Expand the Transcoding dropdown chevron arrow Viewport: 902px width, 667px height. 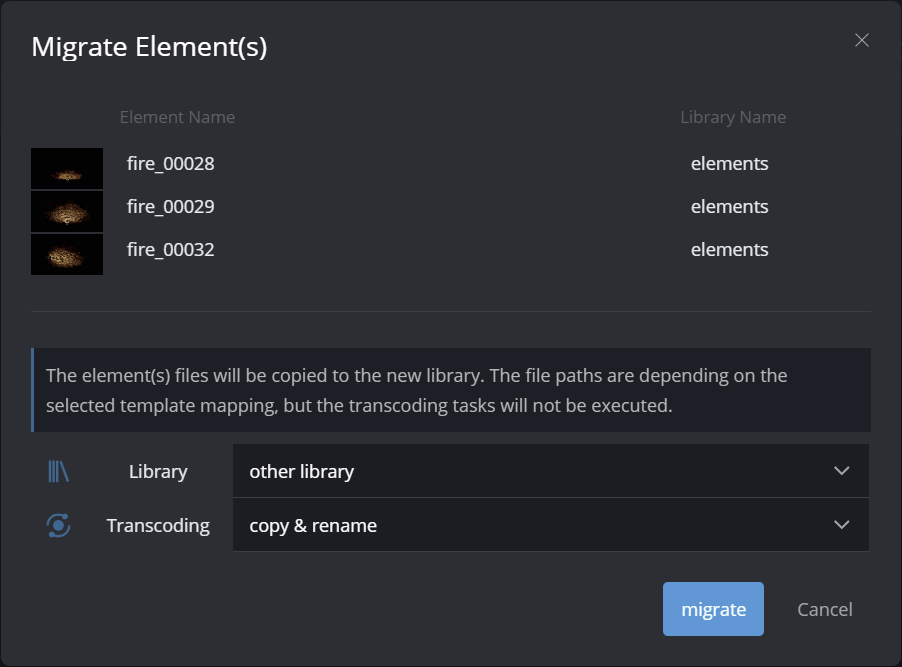[841, 525]
